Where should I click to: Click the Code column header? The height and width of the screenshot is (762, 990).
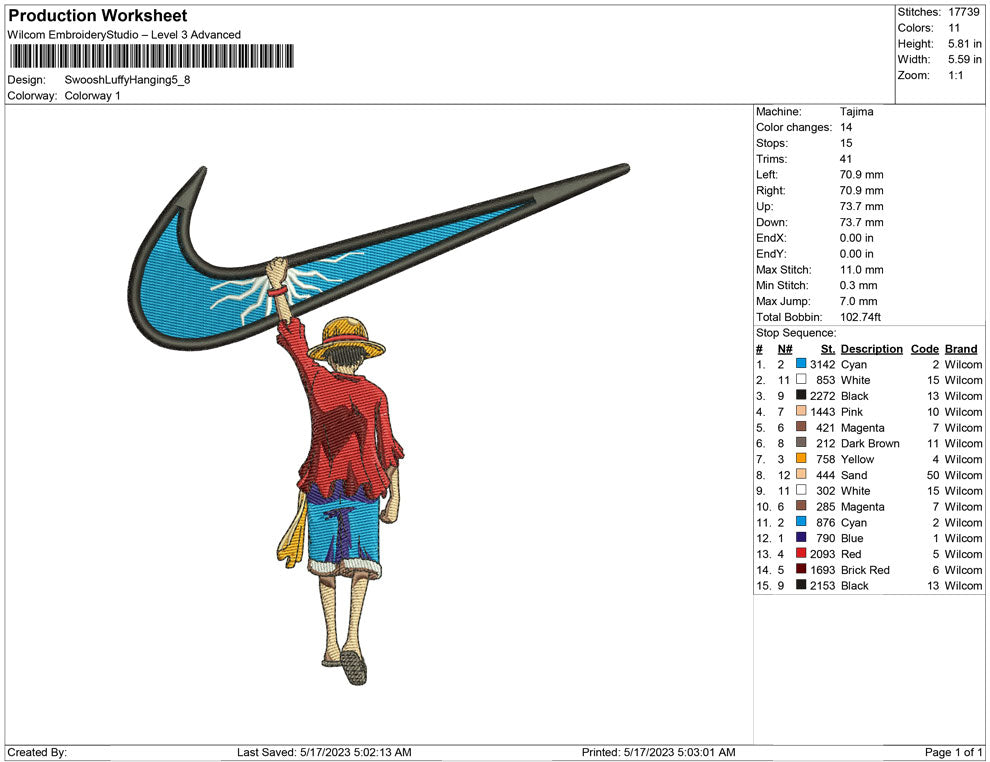pyautogui.click(x=924, y=349)
